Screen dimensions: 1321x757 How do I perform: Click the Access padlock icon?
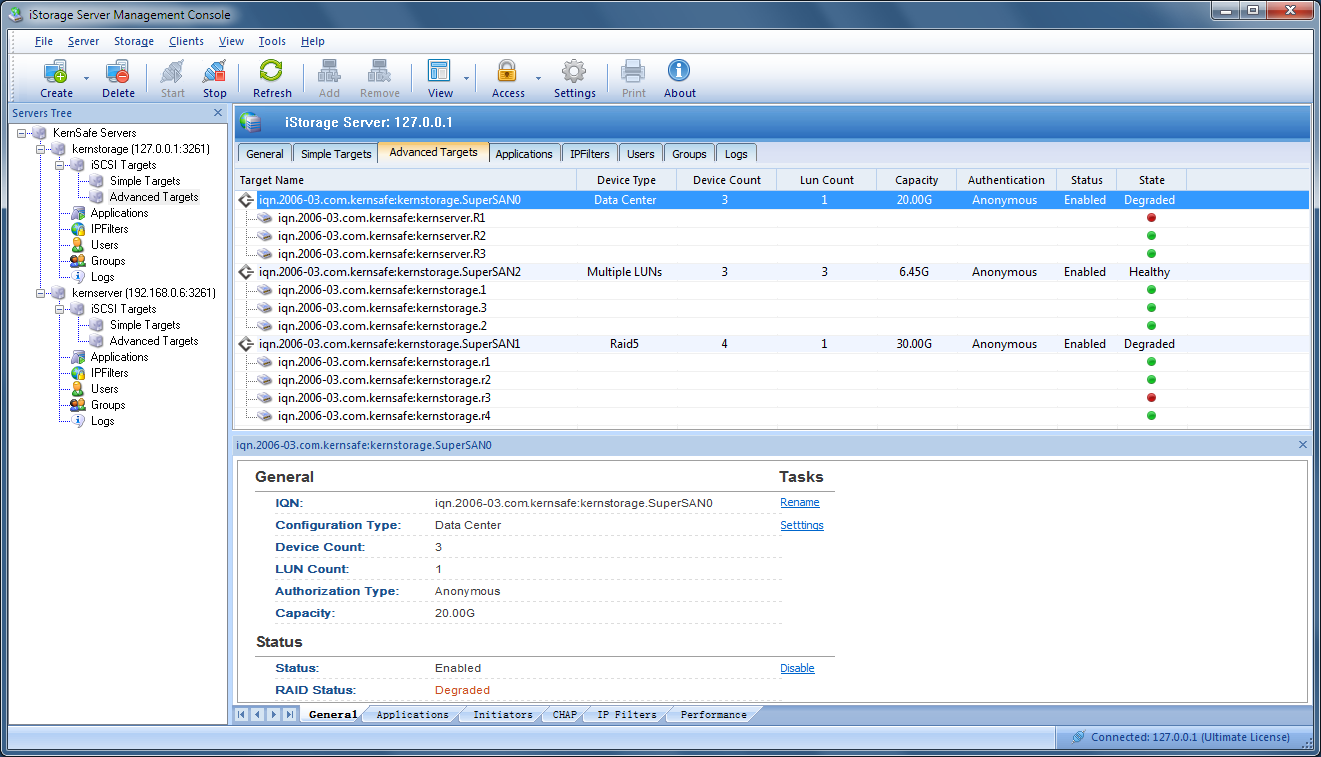click(507, 72)
